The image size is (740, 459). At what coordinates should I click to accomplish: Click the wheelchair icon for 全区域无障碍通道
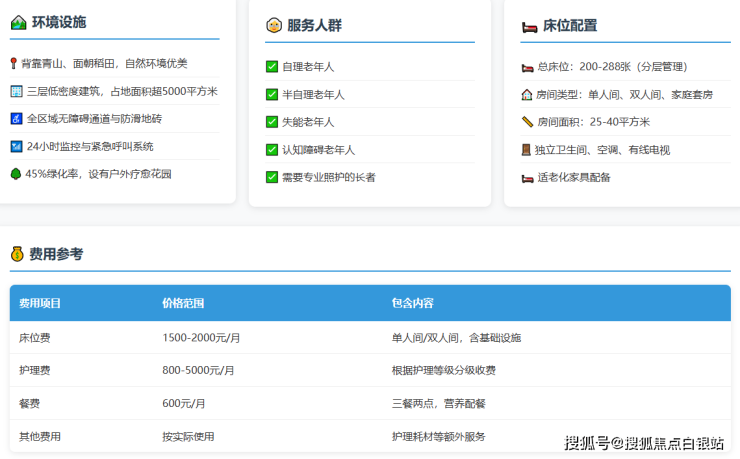tap(15, 118)
